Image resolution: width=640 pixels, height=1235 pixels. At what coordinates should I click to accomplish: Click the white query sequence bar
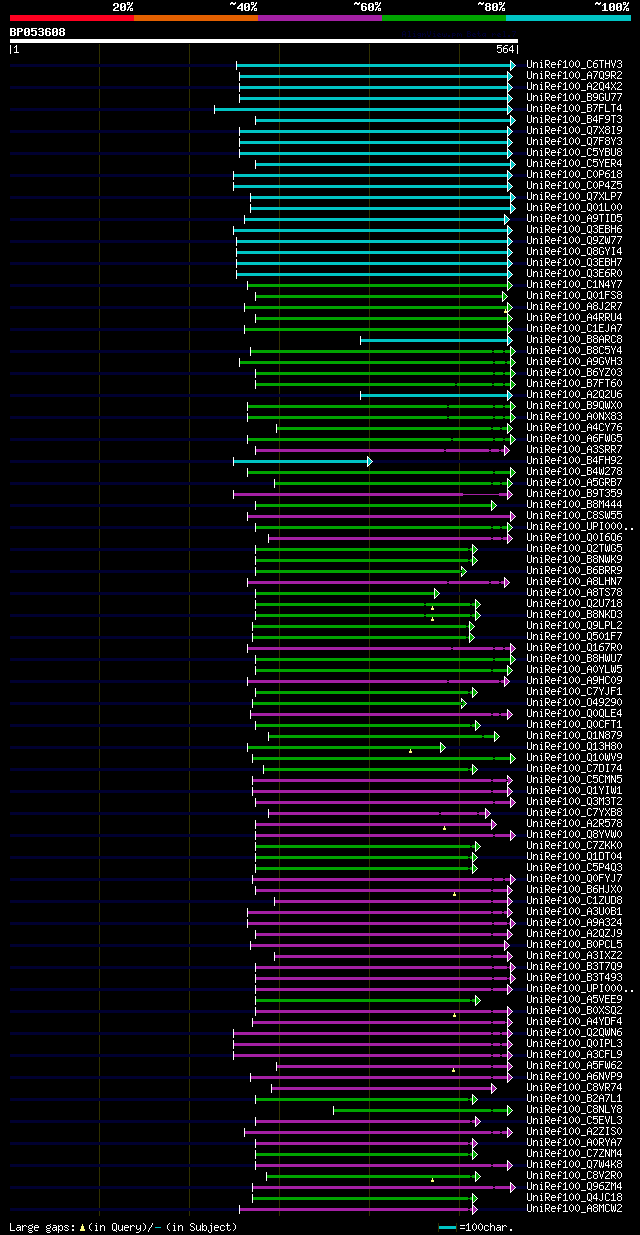[x=263, y=41]
